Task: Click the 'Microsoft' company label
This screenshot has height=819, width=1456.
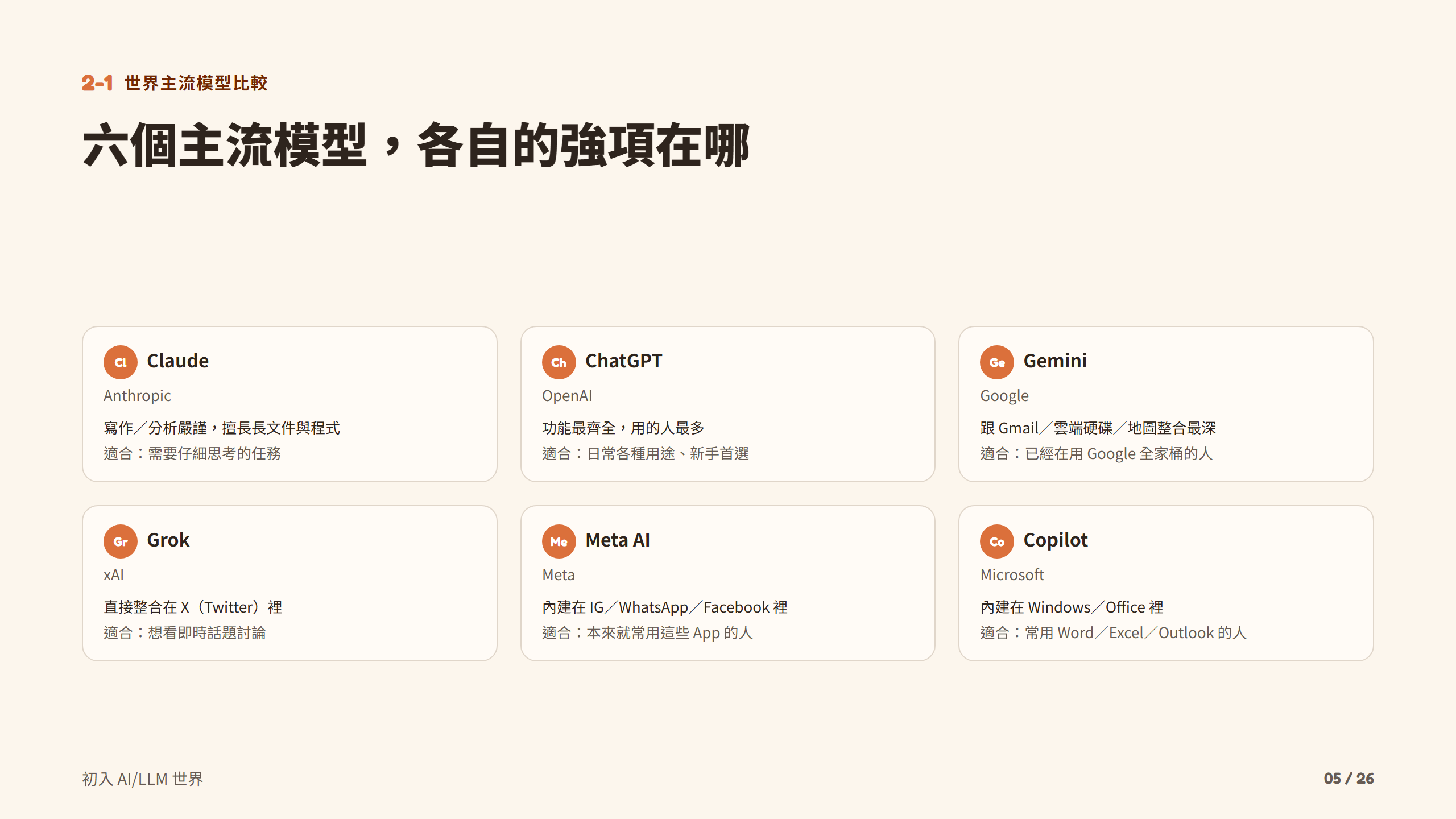Action: [x=1012, y=575]
